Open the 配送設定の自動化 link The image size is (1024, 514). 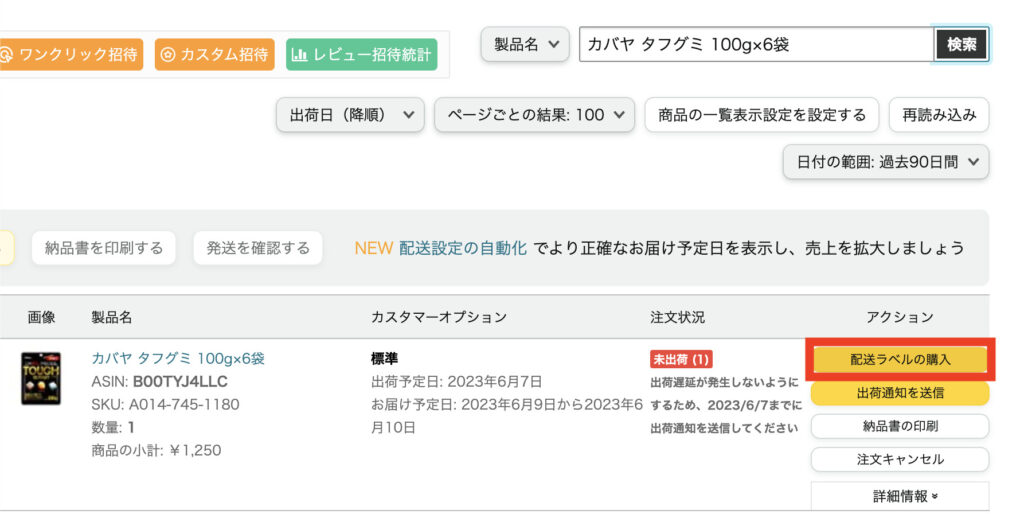[x=462, y=248]
